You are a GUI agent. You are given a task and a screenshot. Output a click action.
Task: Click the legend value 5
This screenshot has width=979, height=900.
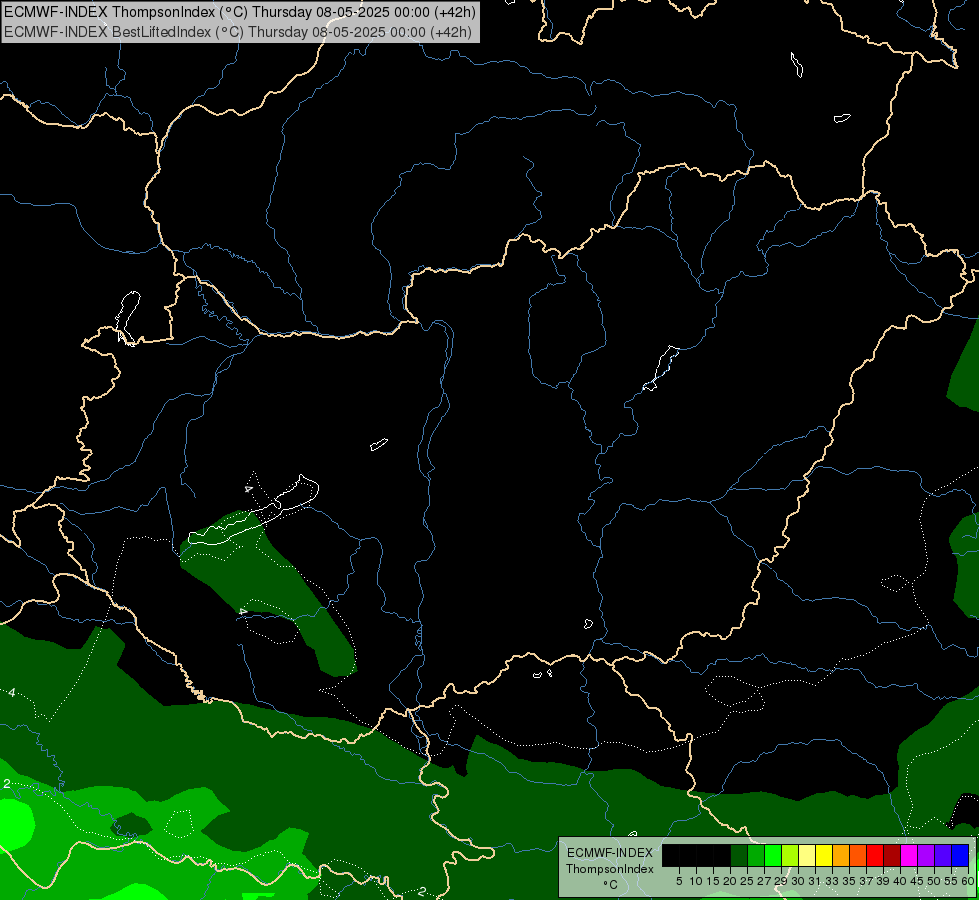click(x=679, y=881)
